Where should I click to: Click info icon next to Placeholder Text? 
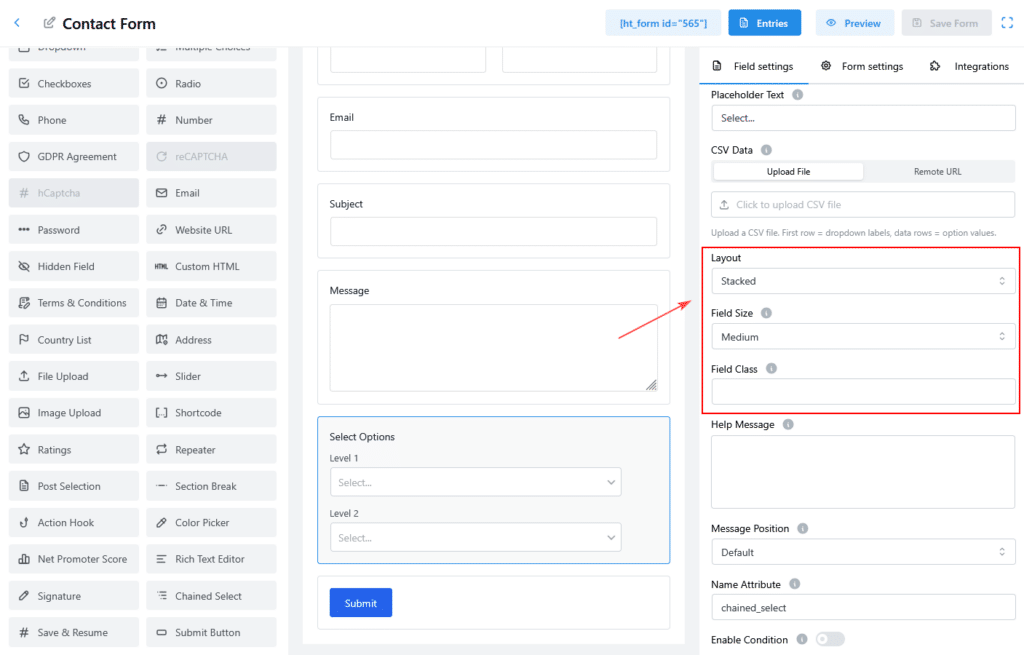[797, 95]
